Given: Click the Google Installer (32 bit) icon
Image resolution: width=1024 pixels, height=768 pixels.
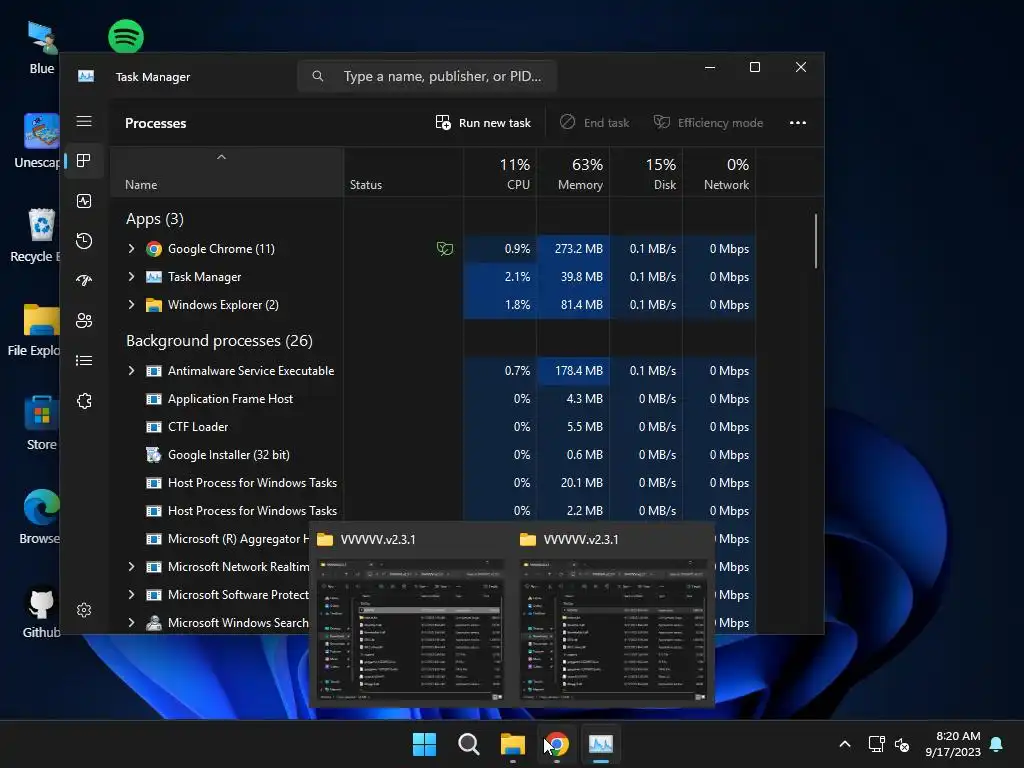Looking at the screenshot, I should pos(153,455).
